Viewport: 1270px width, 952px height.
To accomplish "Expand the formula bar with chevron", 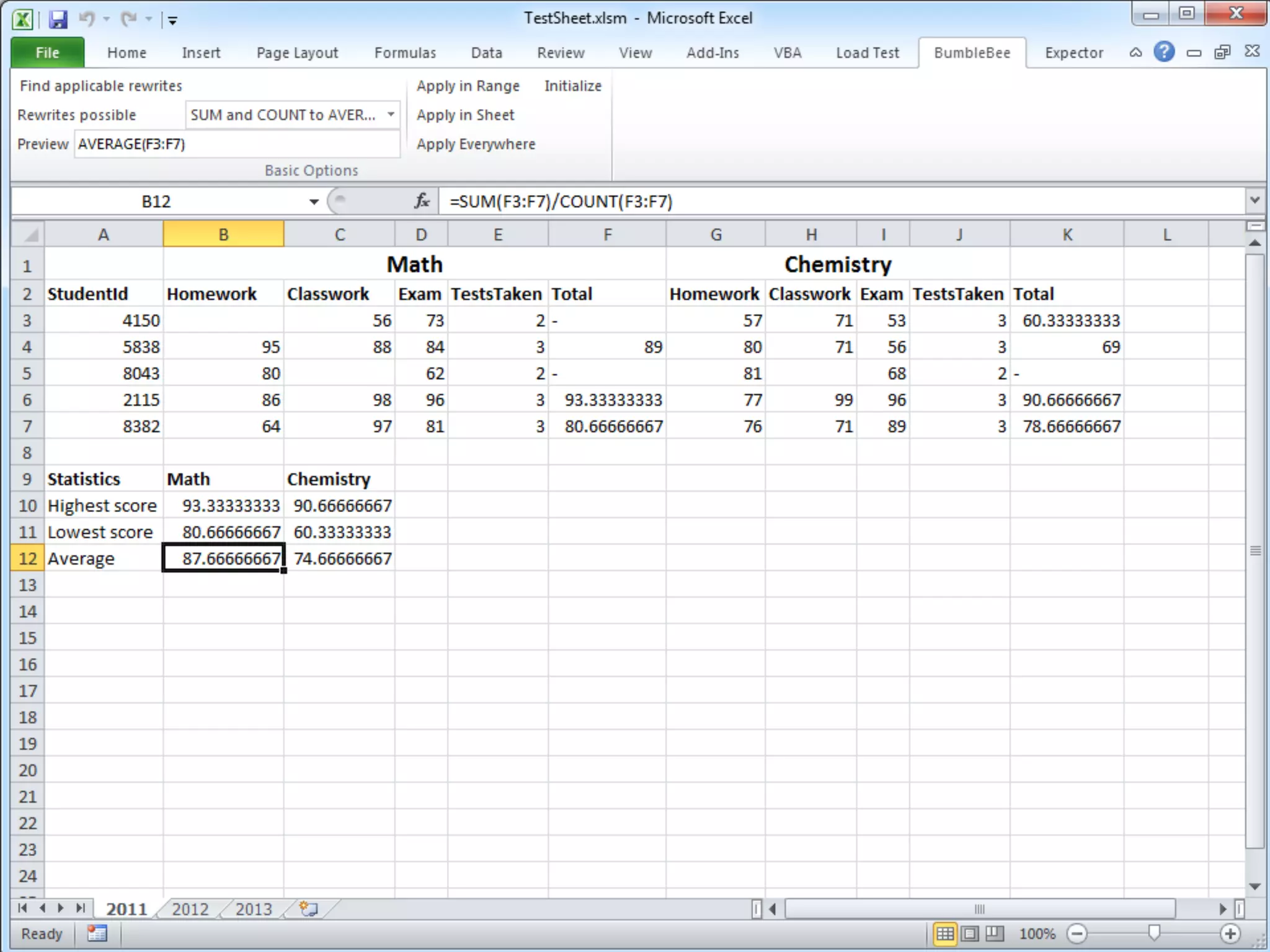I will 1254,200.
